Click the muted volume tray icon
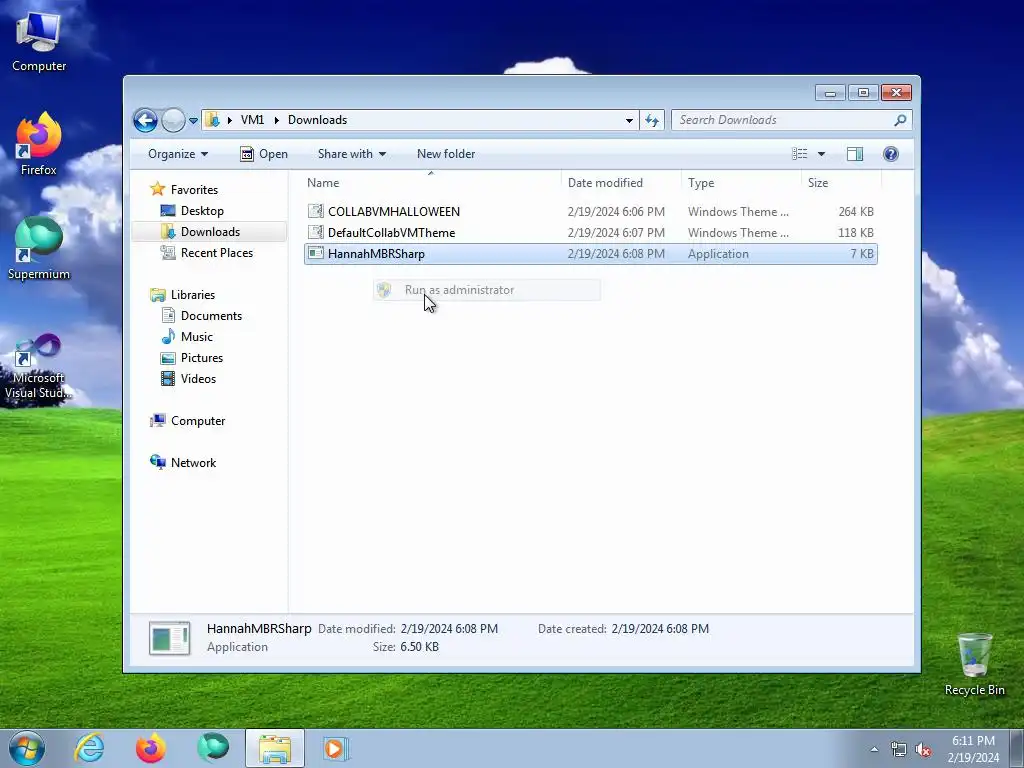Image resolution: width=1024 pixels, height=768 pixels. (923, 749)
